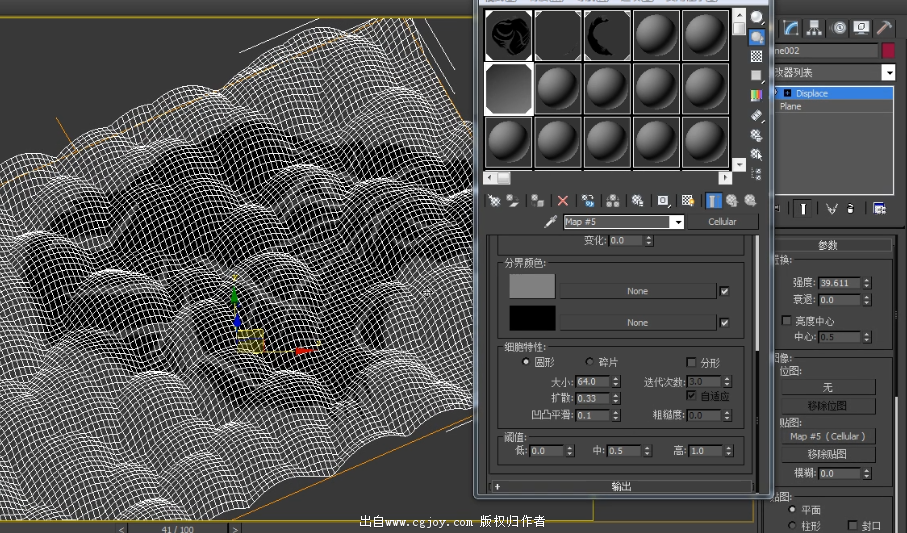The image size is (907, 533).
Task: Click the Cellular map type button
Action: 722,222
